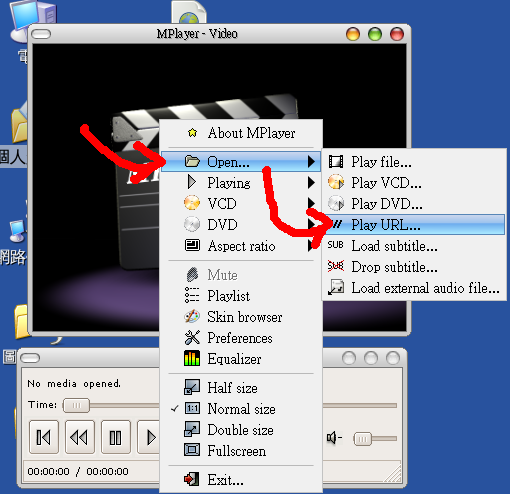Image resolution: width=510 pixels, height=494 pixels.
Task: Click the audio file icon beside Load external audio
Action: pyautogui.click(x=336, y=287)
